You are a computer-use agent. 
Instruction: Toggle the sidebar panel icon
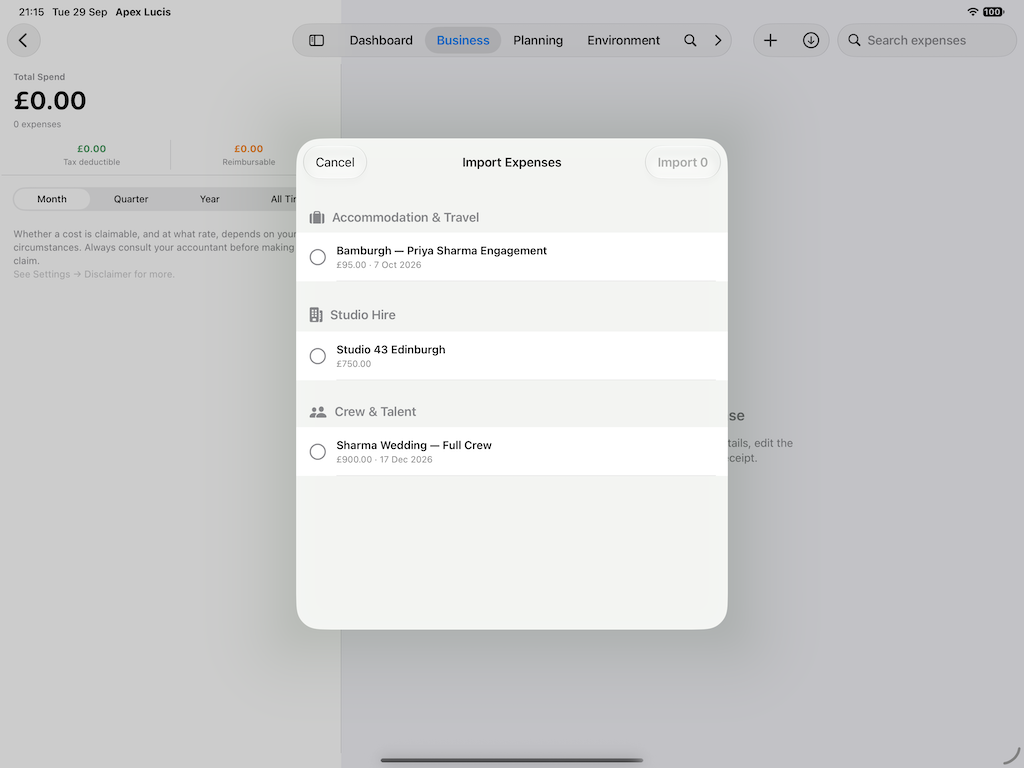pyautogui.click(x=316, y=40)
